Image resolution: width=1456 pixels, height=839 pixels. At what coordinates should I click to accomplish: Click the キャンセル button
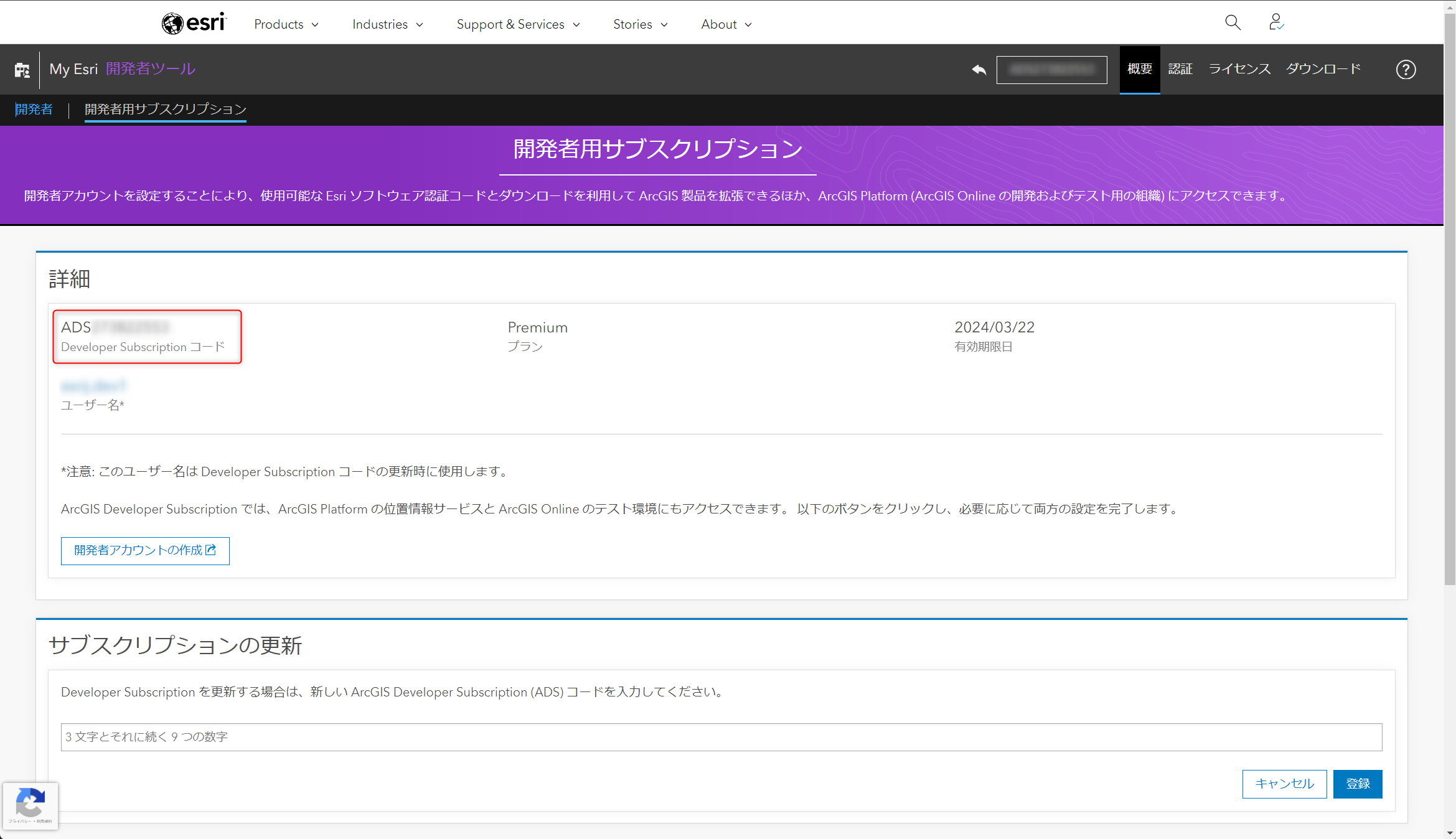pos(1284,784)
